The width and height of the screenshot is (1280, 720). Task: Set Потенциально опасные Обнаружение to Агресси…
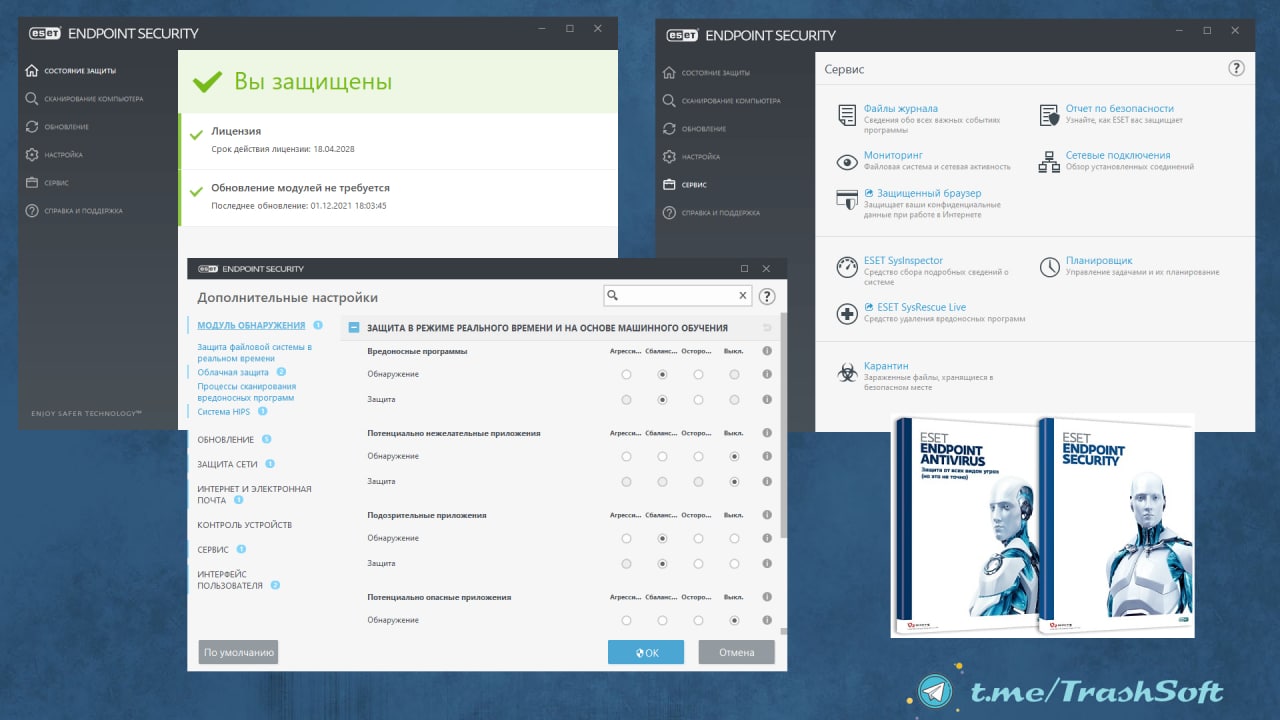click(626, 620)
